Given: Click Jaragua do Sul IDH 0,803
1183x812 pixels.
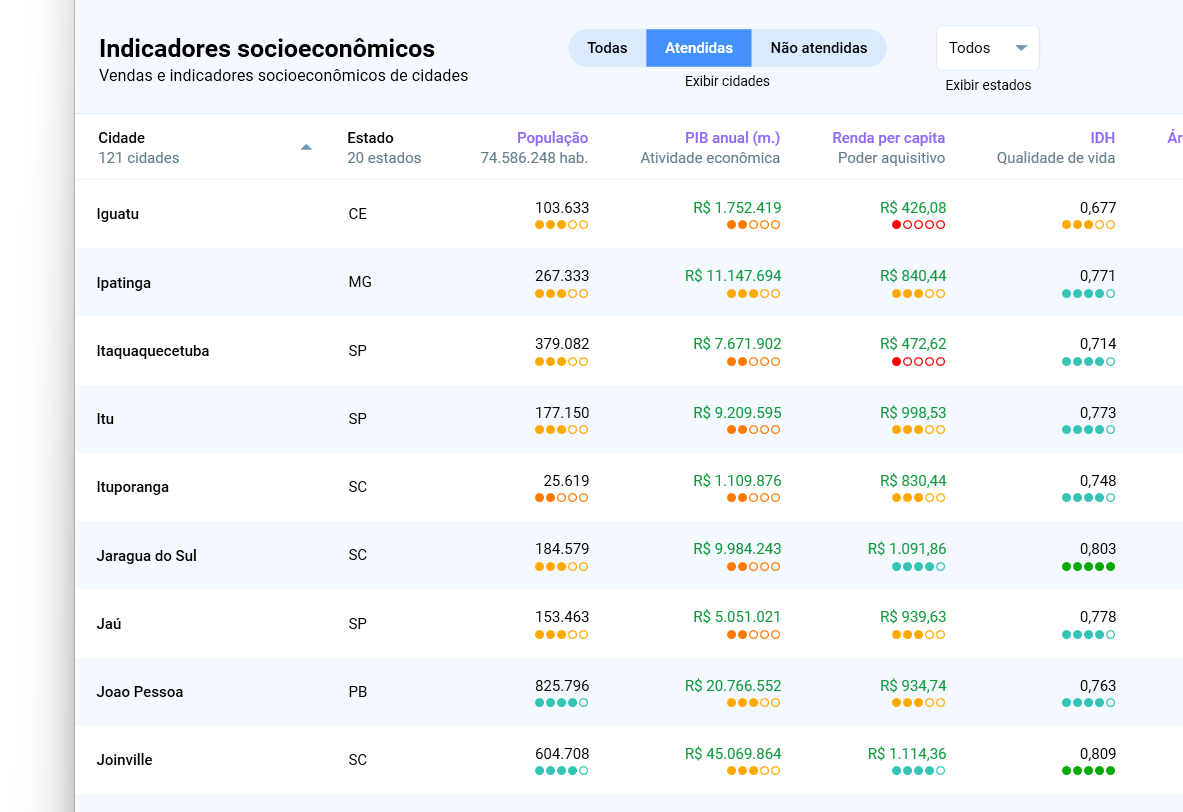Looking at the screenshot, I should click(1098, 549).
